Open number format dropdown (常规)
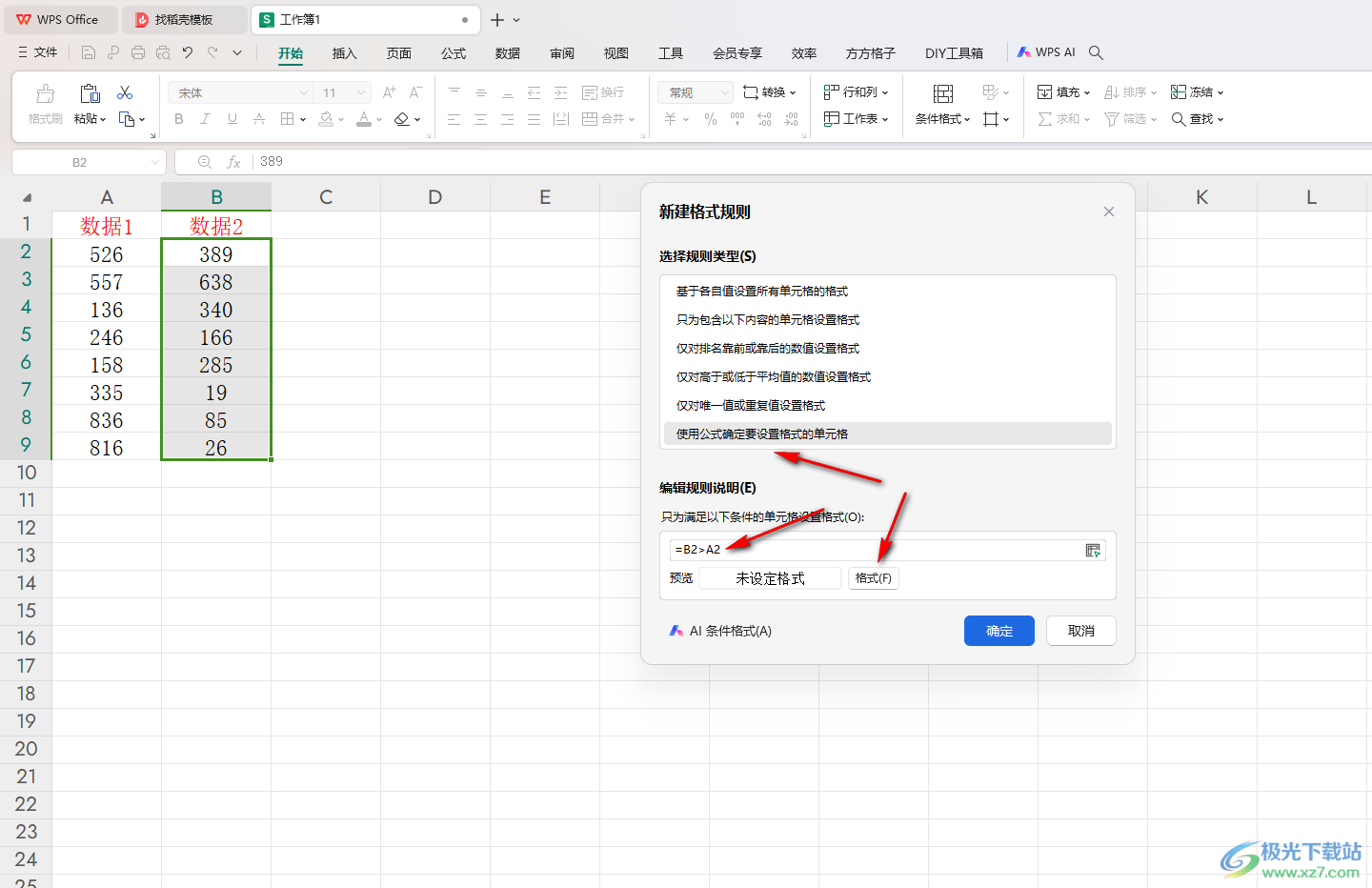This screenshot has width=1372, height=888. (724, 92)
